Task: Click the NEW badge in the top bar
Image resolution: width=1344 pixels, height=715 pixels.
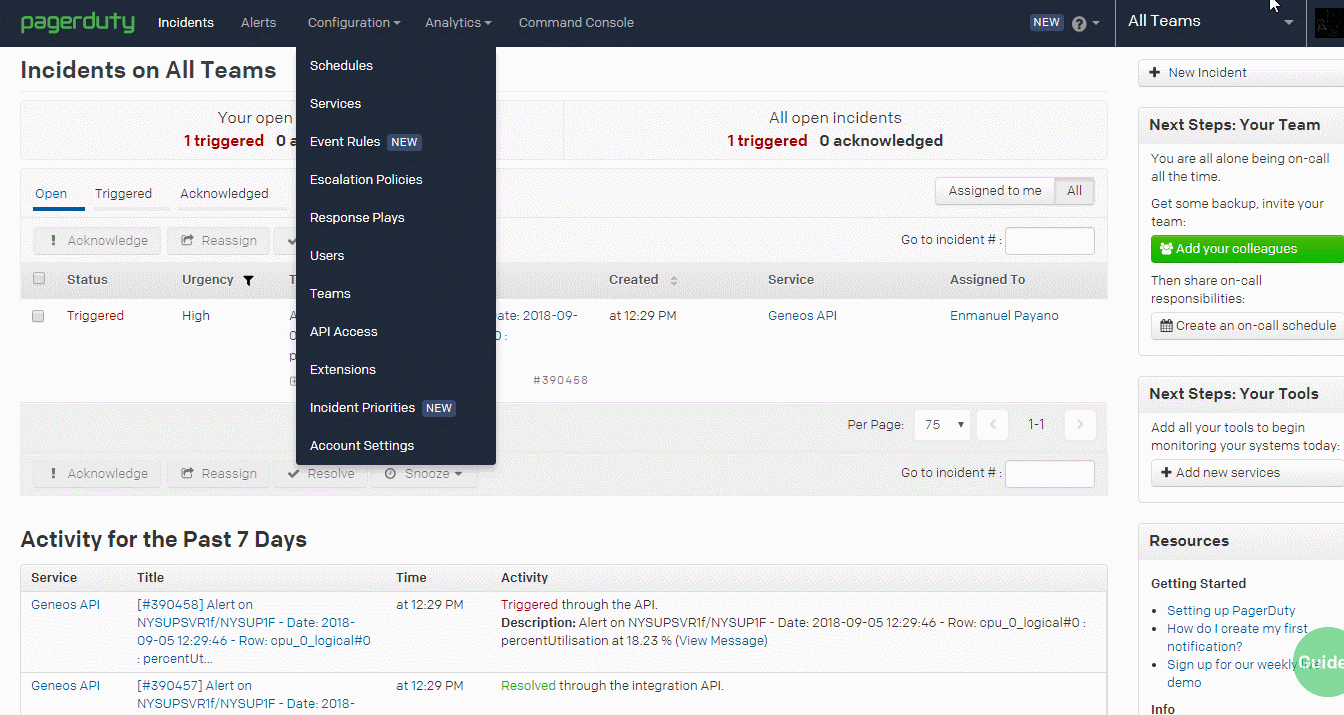Action: tap(1046, 22)
